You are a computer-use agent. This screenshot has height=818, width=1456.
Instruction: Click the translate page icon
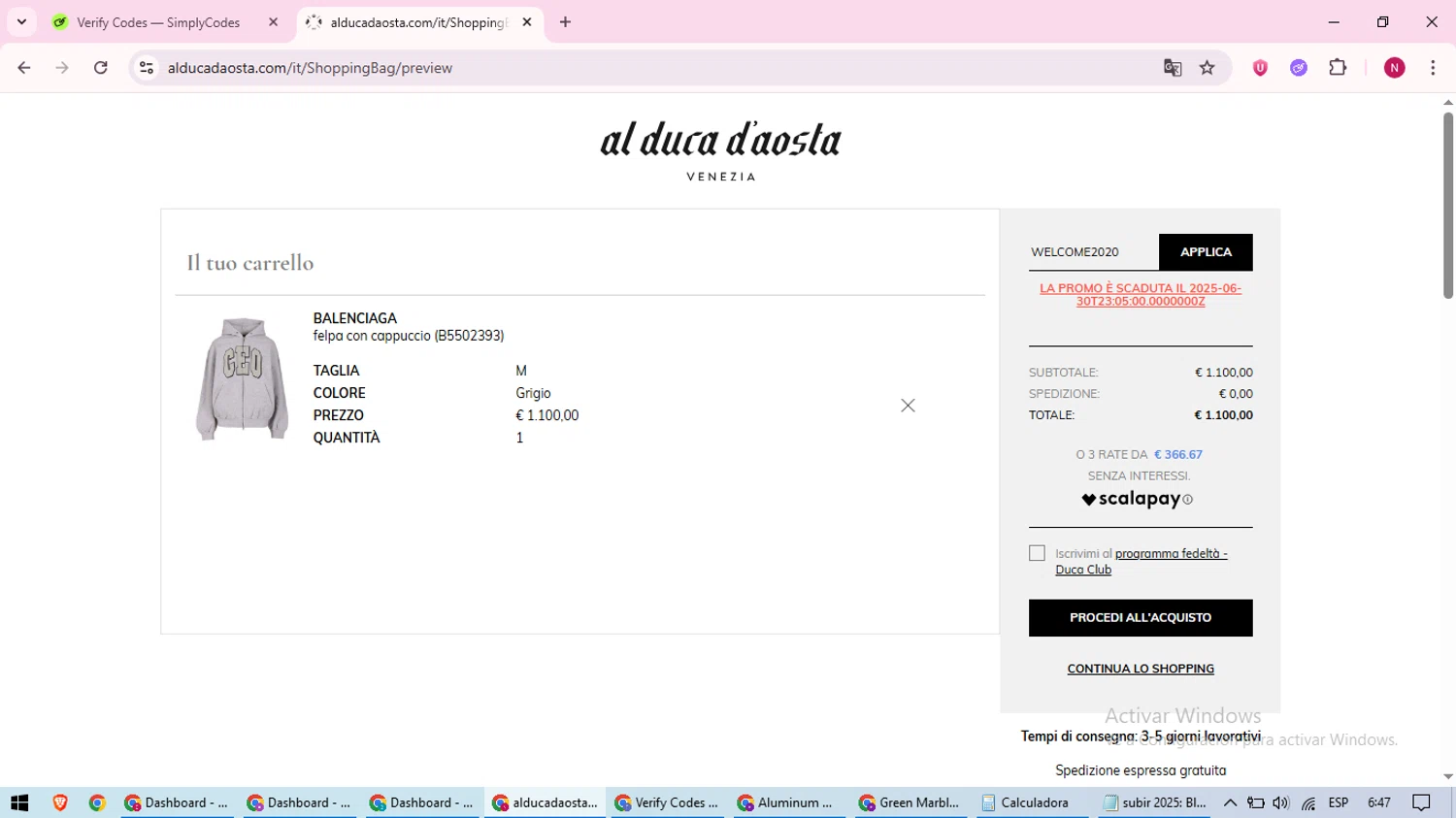1173,68
